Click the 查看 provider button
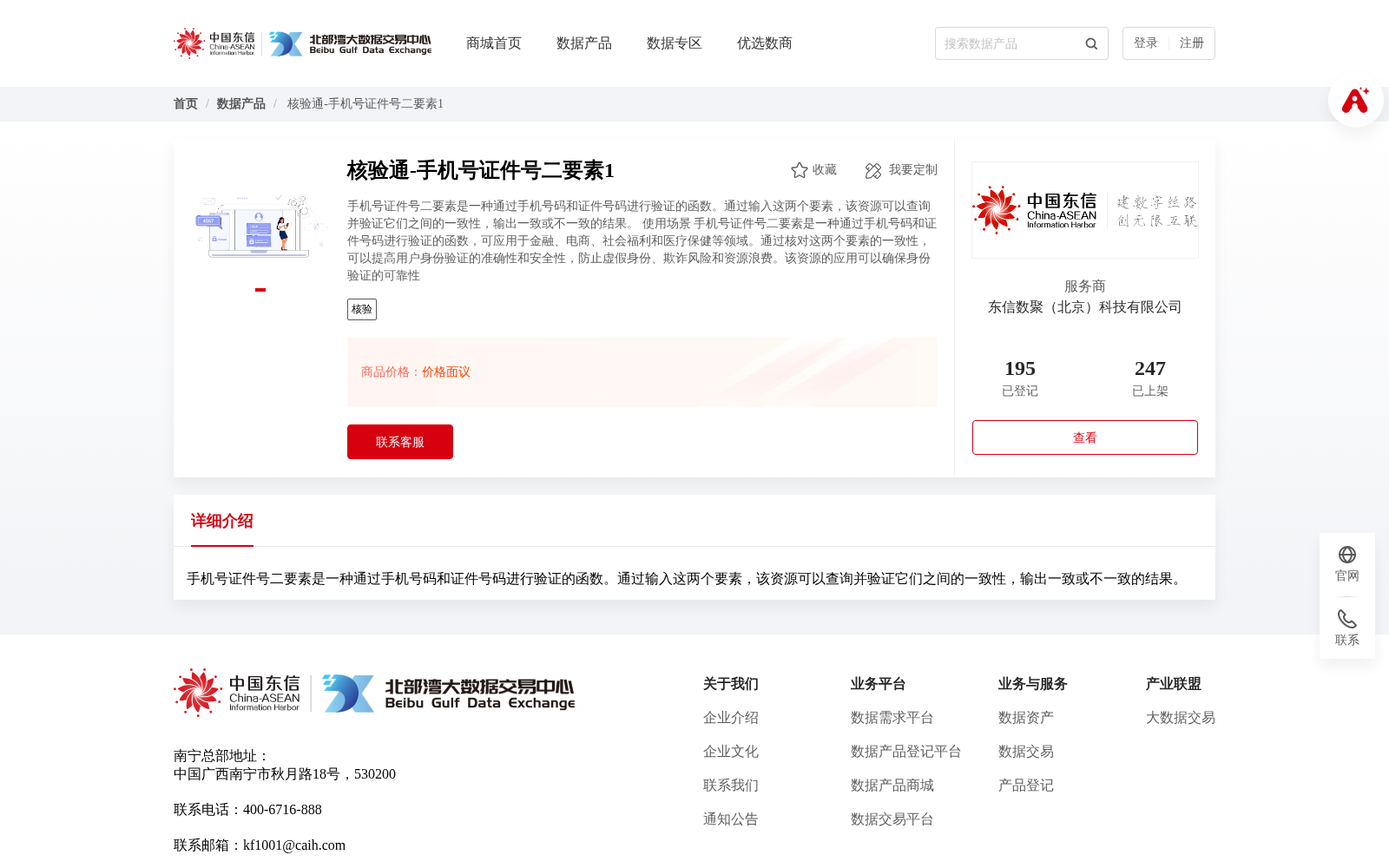Viewport: 1389px width, 868px height. click(x=1085, y=437)
